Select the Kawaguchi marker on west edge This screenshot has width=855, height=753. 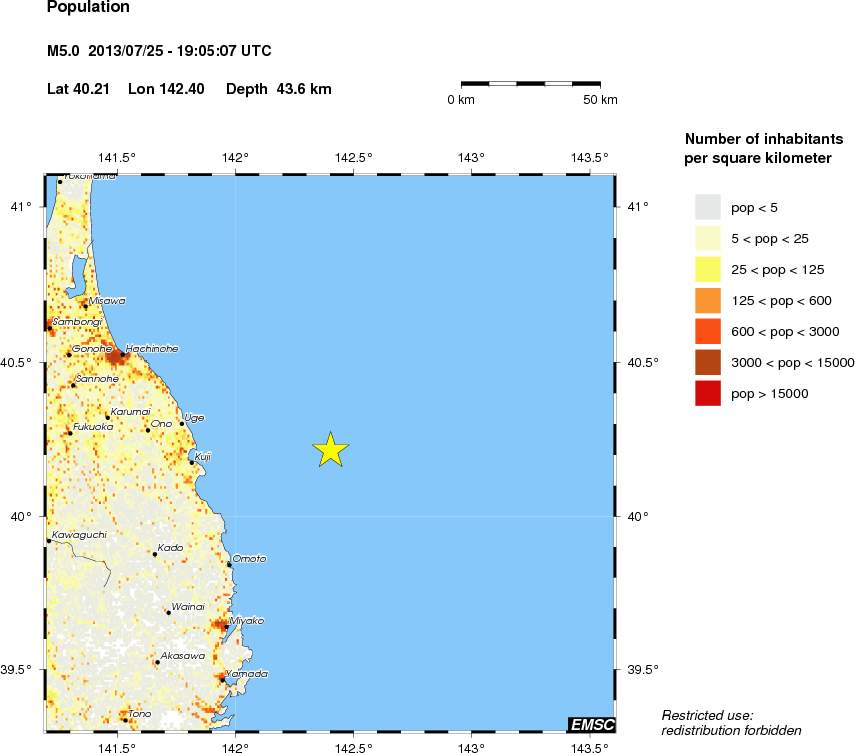48,541
